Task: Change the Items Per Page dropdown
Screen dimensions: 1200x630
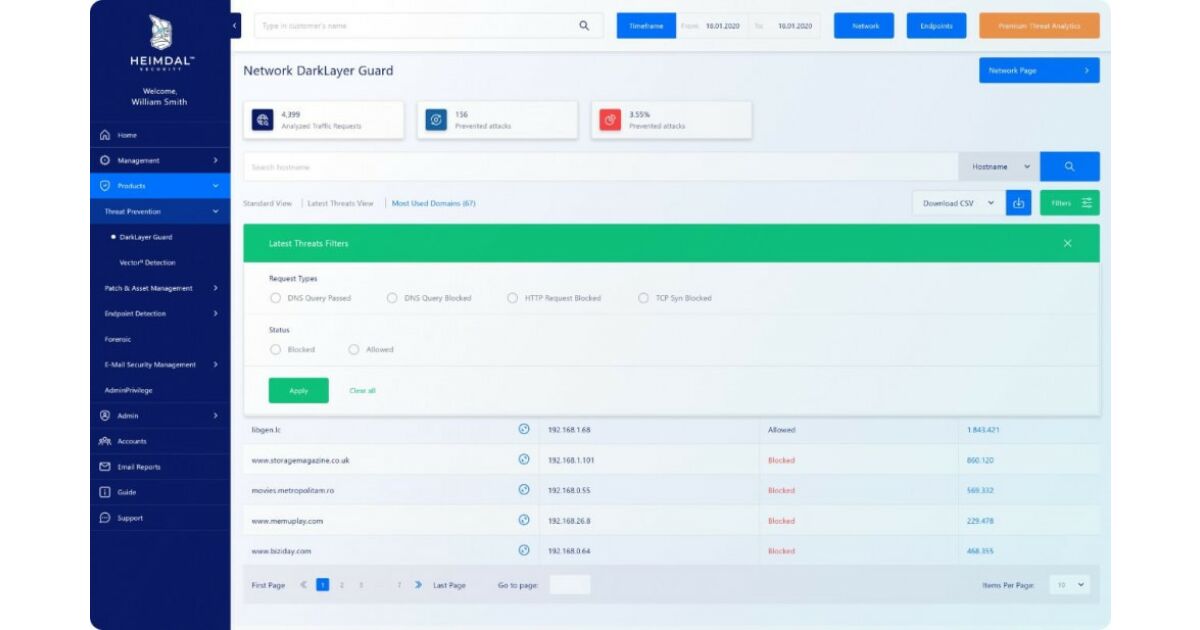Action: click(1069, 585)
